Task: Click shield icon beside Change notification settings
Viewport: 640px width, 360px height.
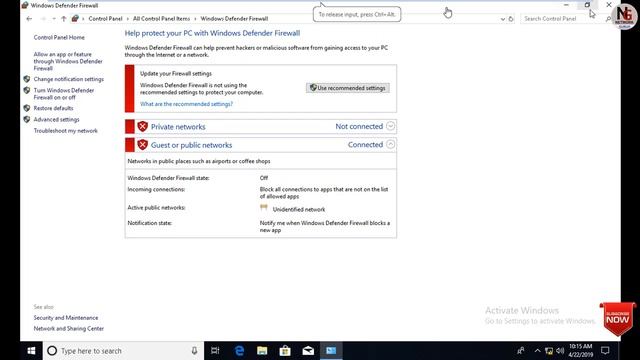Action: click(27, 79)
